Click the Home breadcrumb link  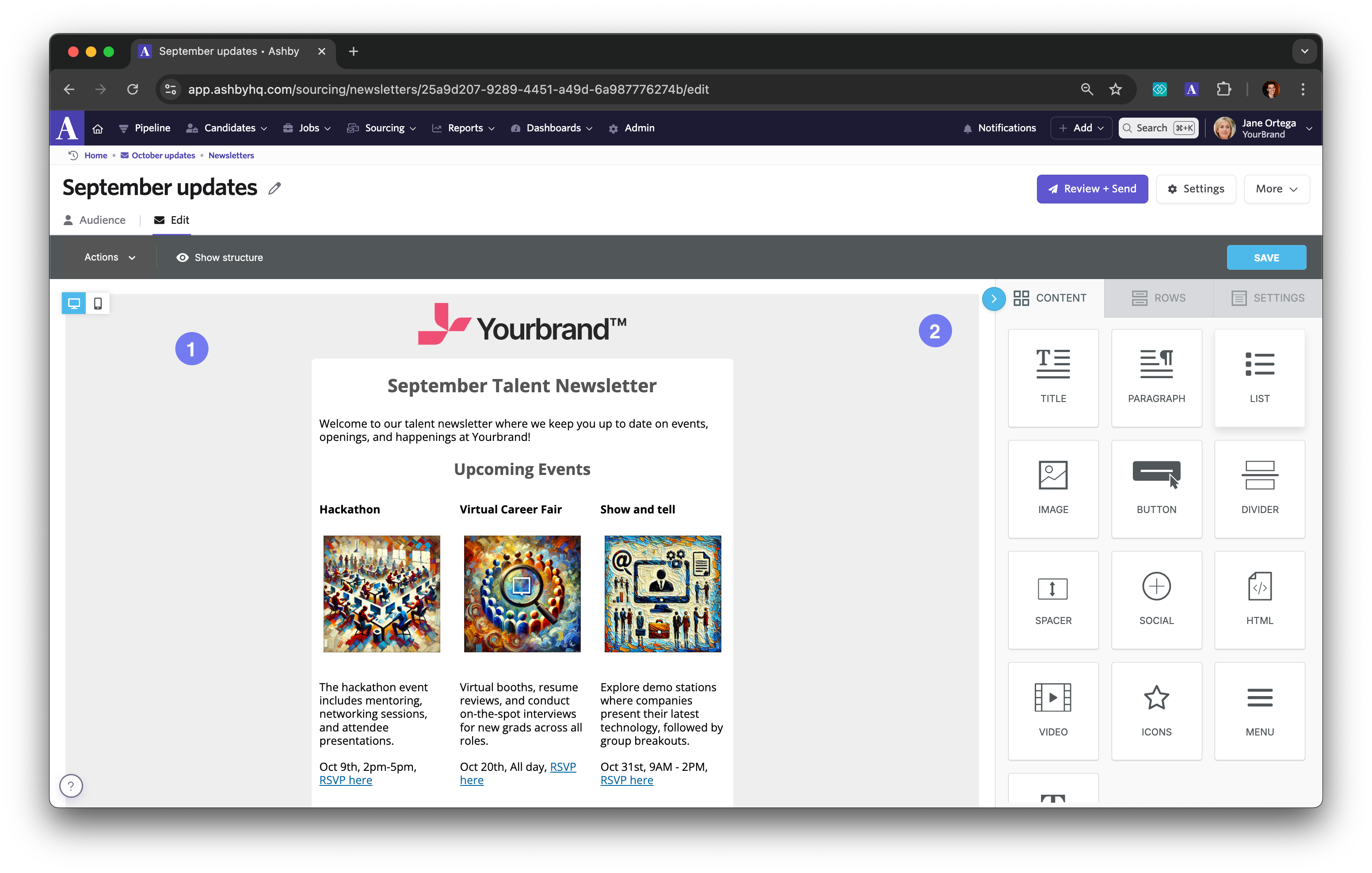96,155
